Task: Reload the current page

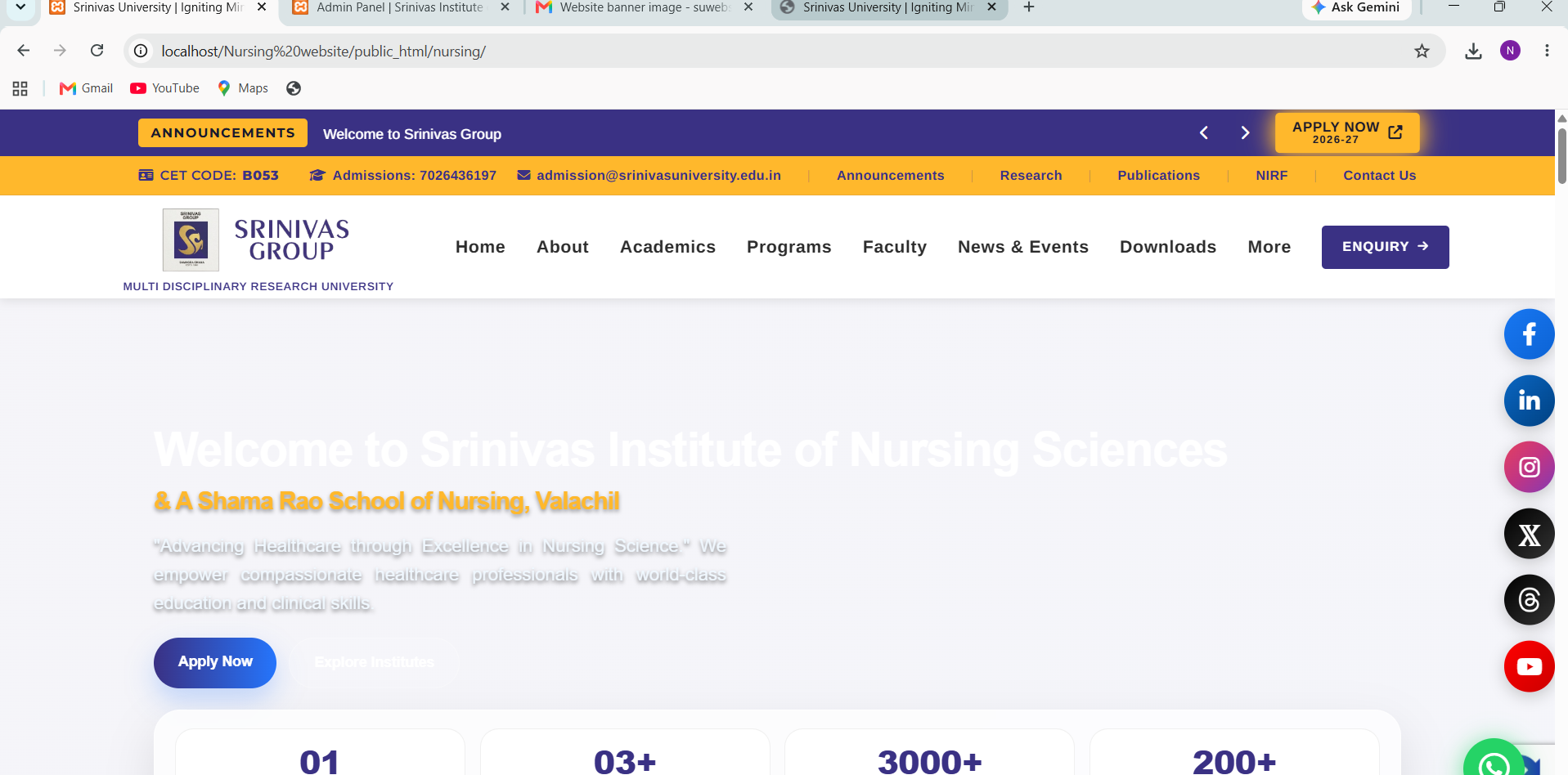Action: [97, 51]
